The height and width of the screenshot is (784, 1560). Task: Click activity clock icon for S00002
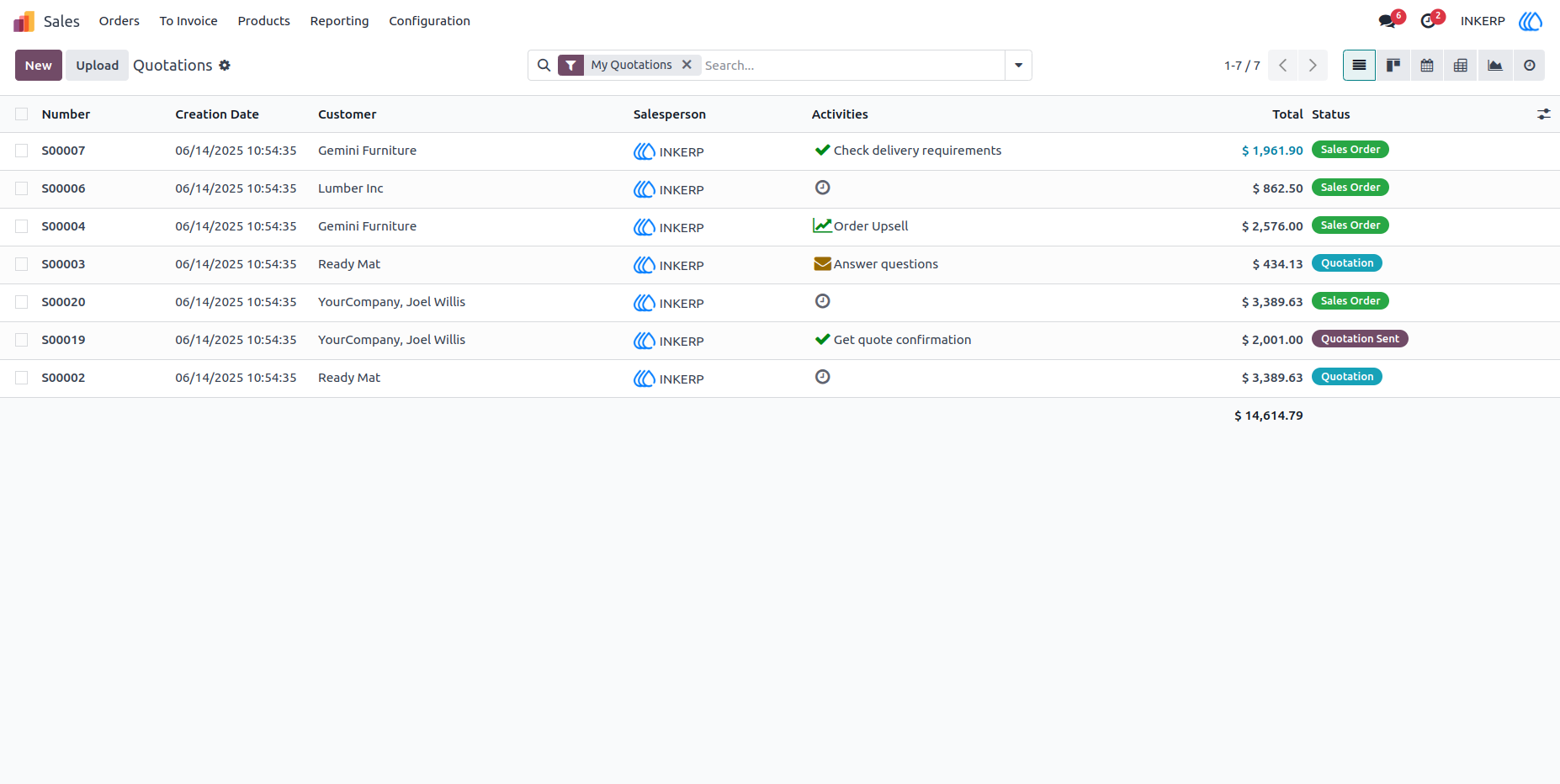823,377
